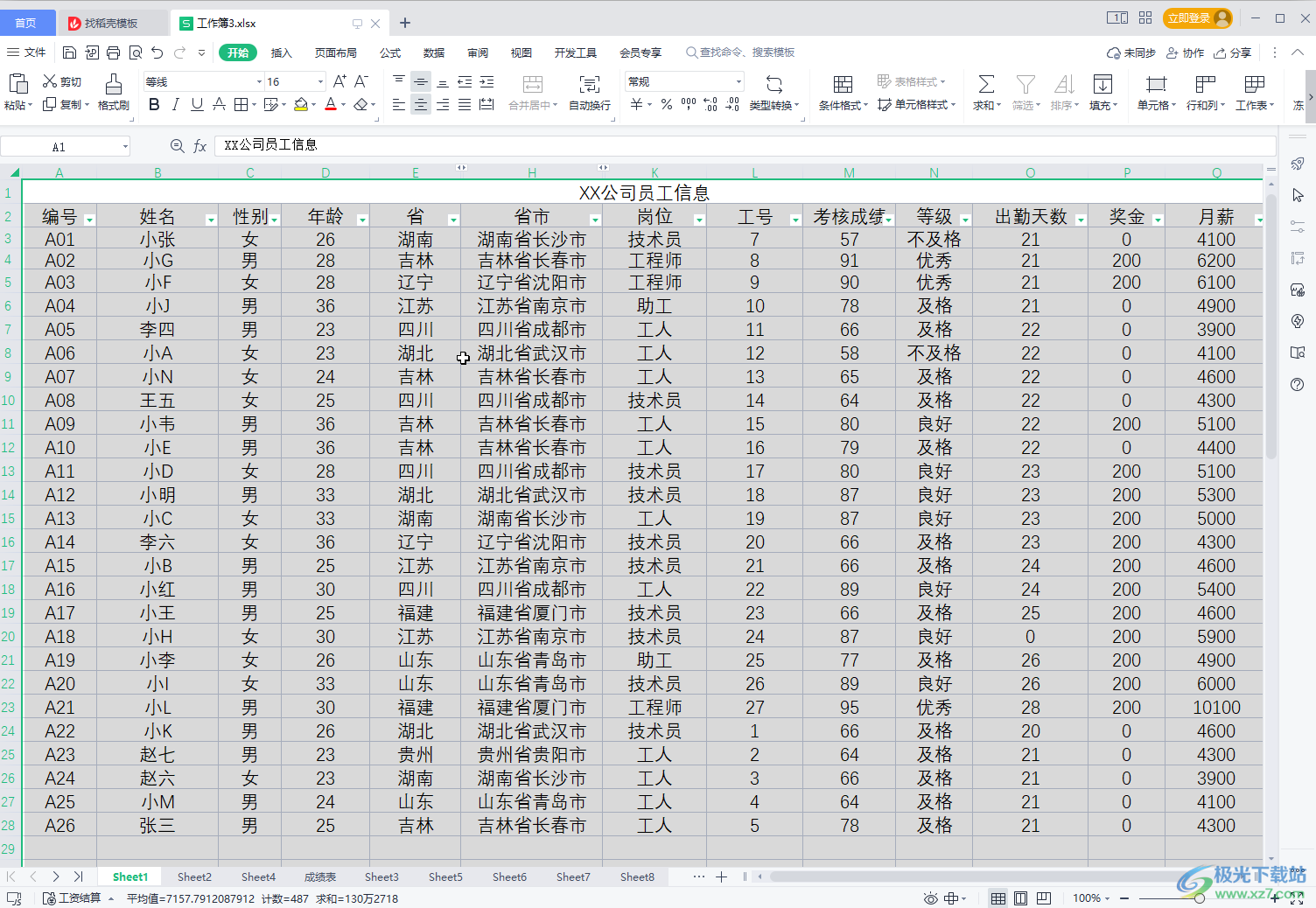Decrease font size with A- icon
1316x908 pixels.
pyautogui.click(x=361, y=81)
